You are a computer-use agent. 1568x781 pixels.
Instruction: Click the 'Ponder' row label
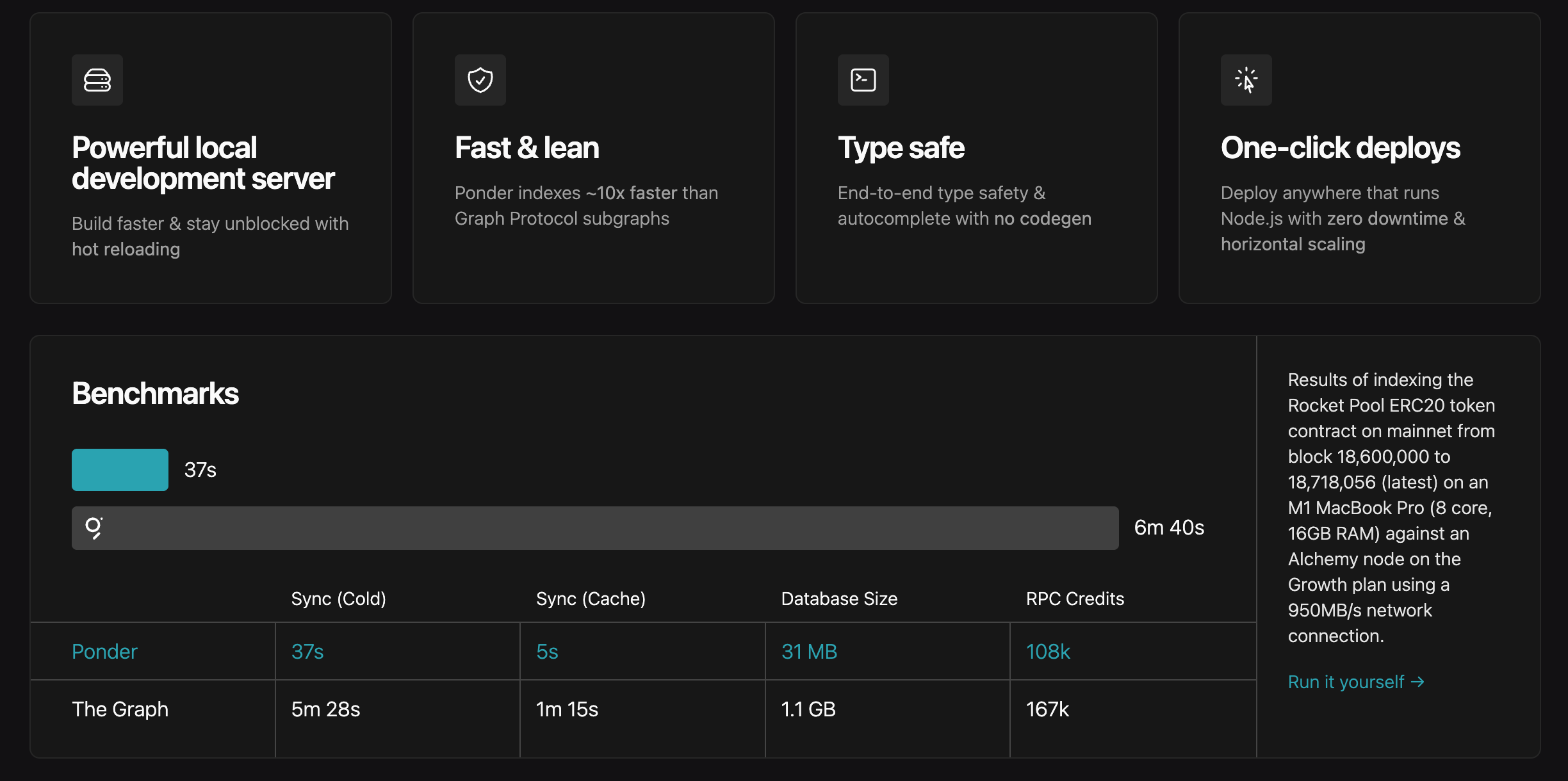104,651
